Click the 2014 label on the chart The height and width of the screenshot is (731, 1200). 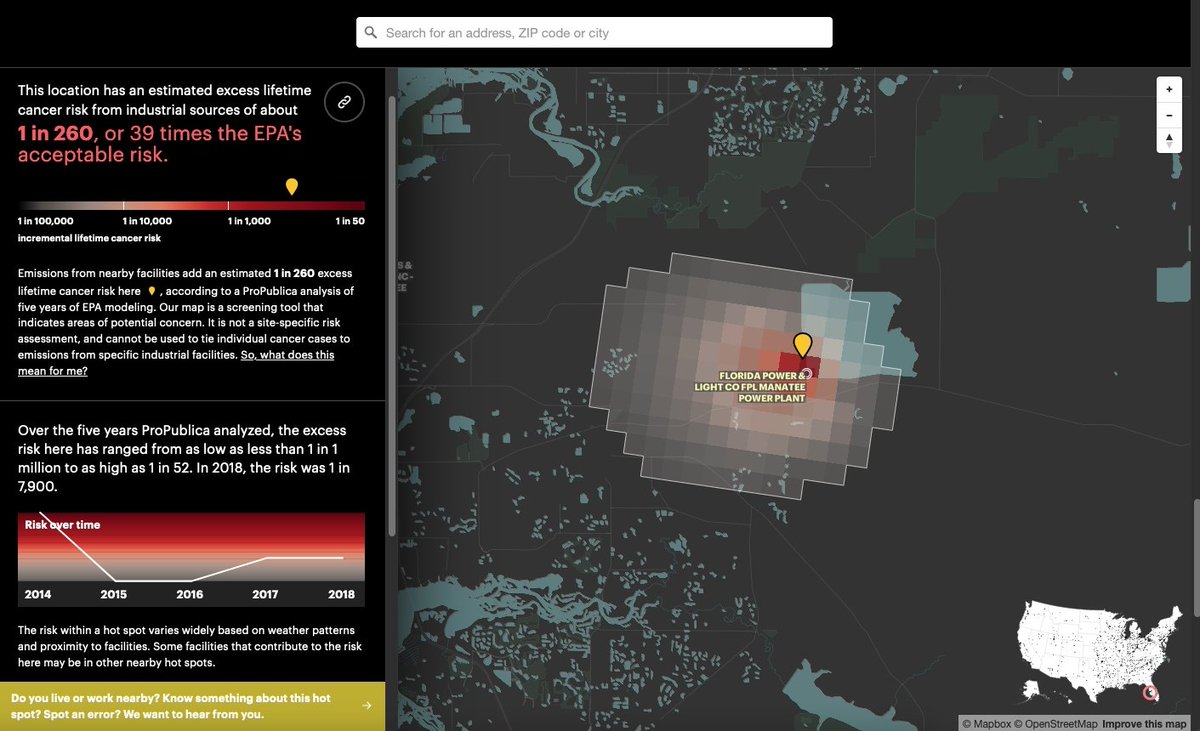(38, 594)
